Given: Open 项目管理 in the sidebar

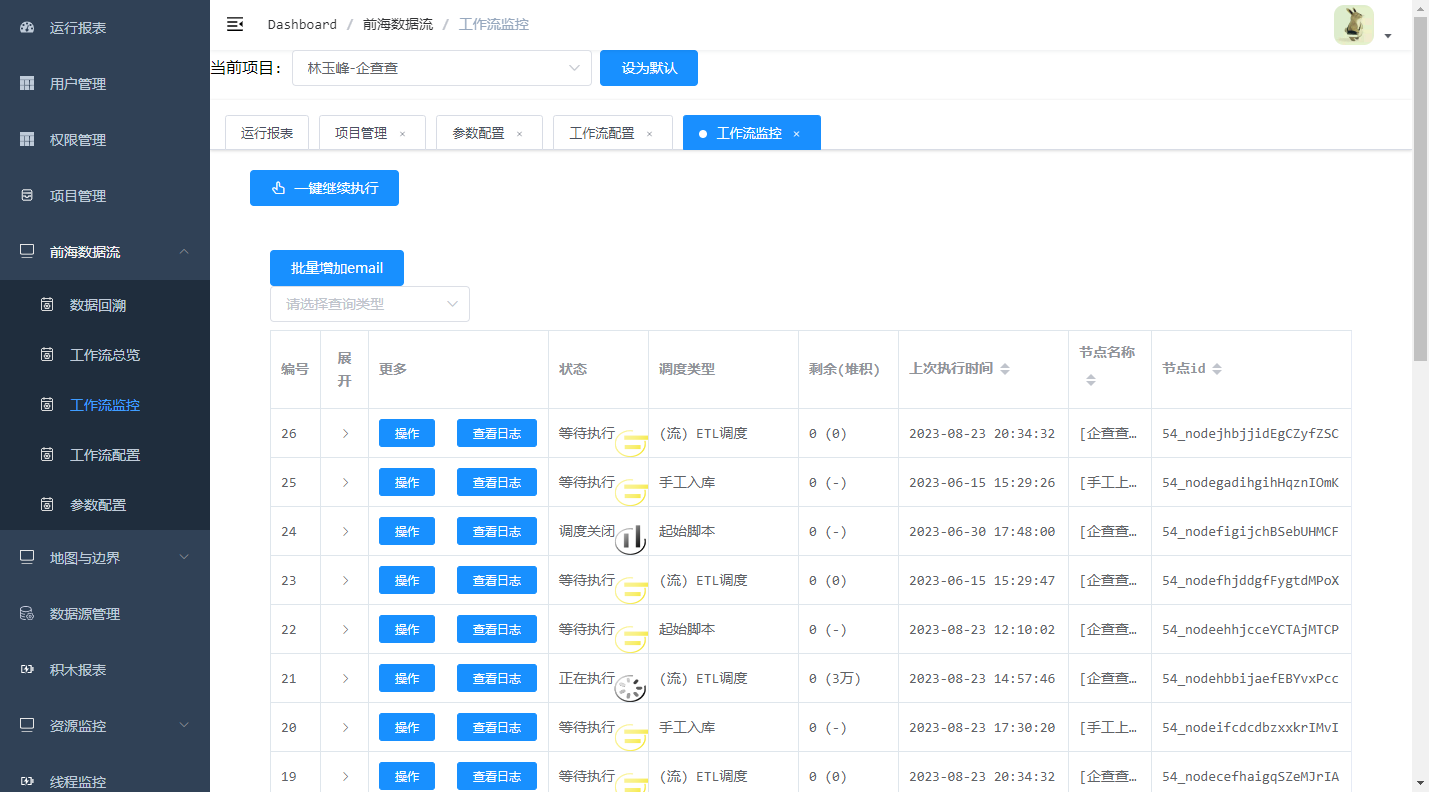Looking at the screenshot, I should coord(105,196).
